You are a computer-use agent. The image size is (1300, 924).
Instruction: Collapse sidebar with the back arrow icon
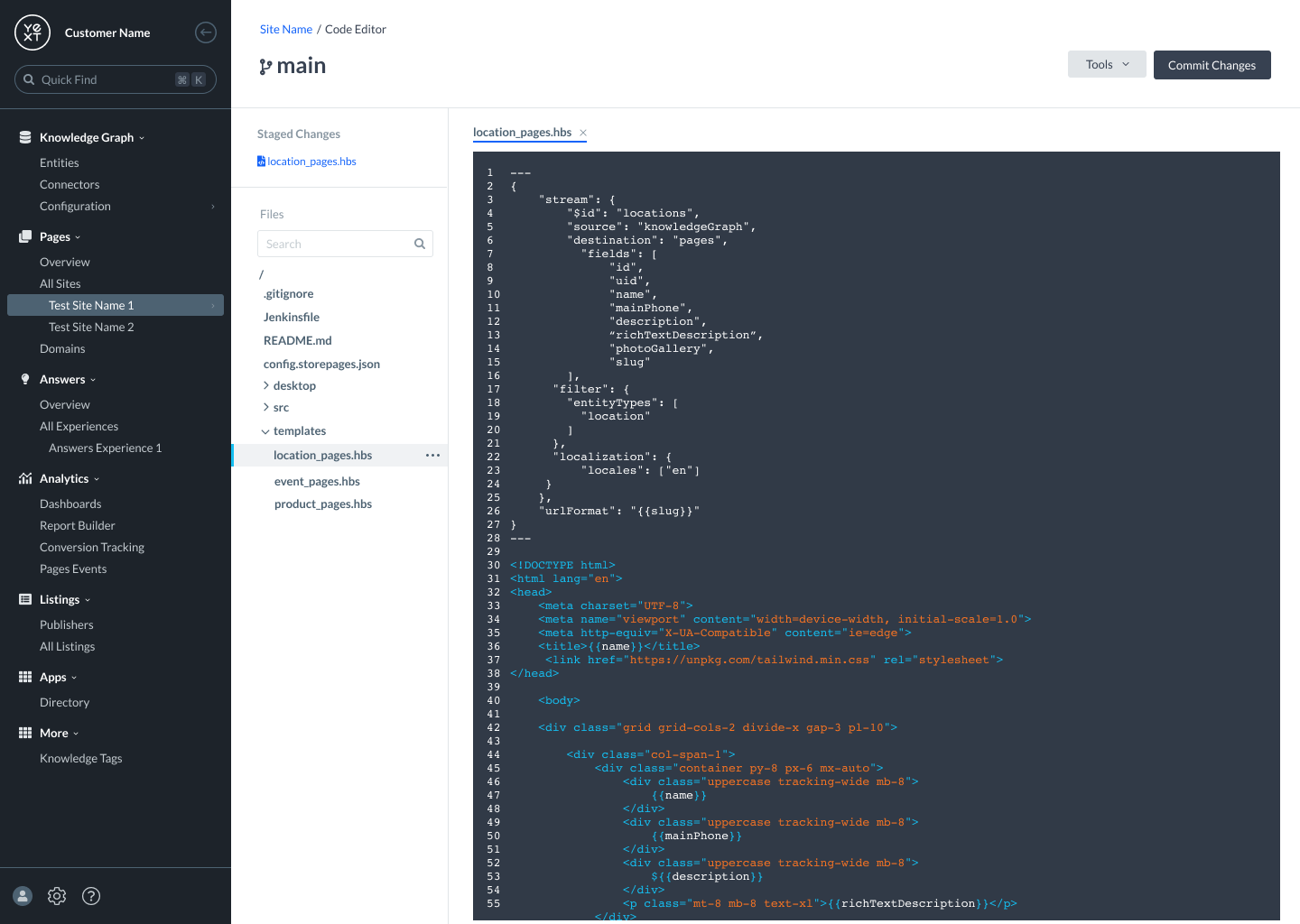206,32
